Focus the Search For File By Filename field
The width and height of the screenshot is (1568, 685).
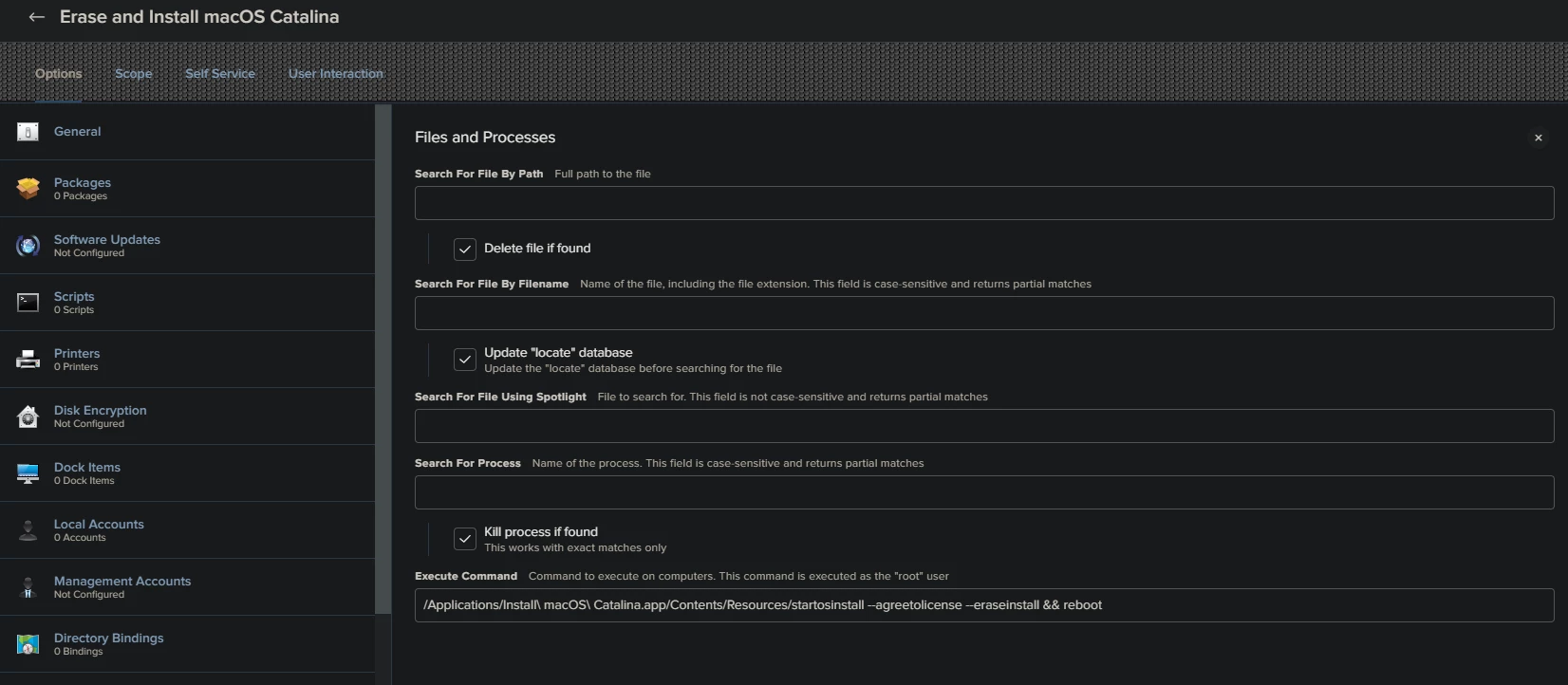pos(984,313)
